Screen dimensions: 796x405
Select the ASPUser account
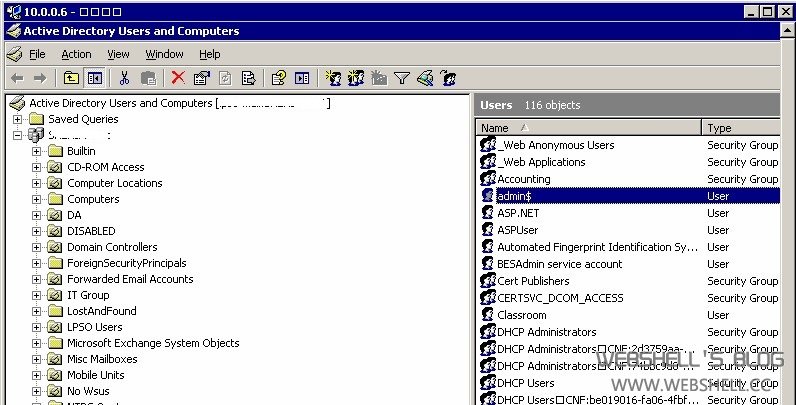[517, 230]
